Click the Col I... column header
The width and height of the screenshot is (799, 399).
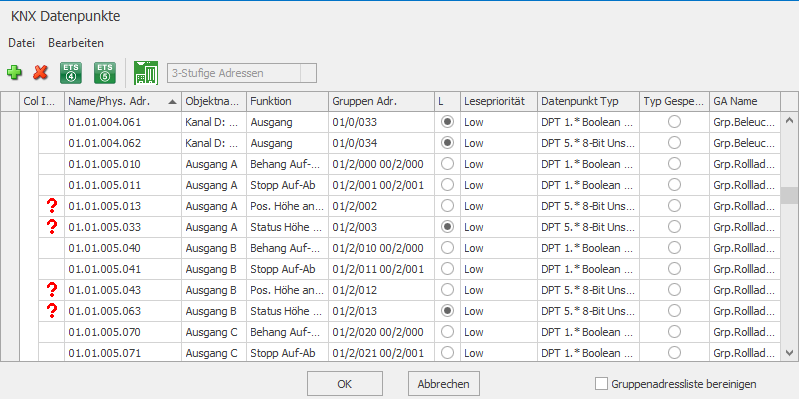pyautogui.click(x=42, y=101)
